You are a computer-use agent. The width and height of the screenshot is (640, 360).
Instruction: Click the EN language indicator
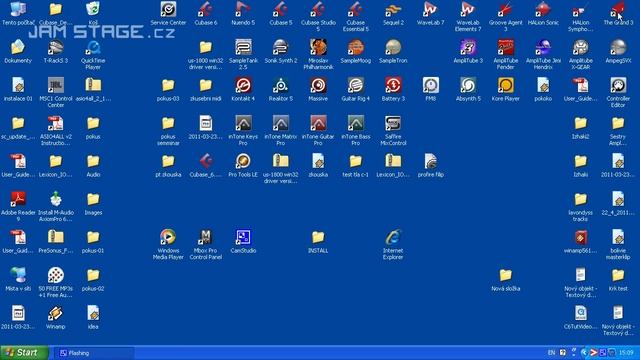coord(551,353)
